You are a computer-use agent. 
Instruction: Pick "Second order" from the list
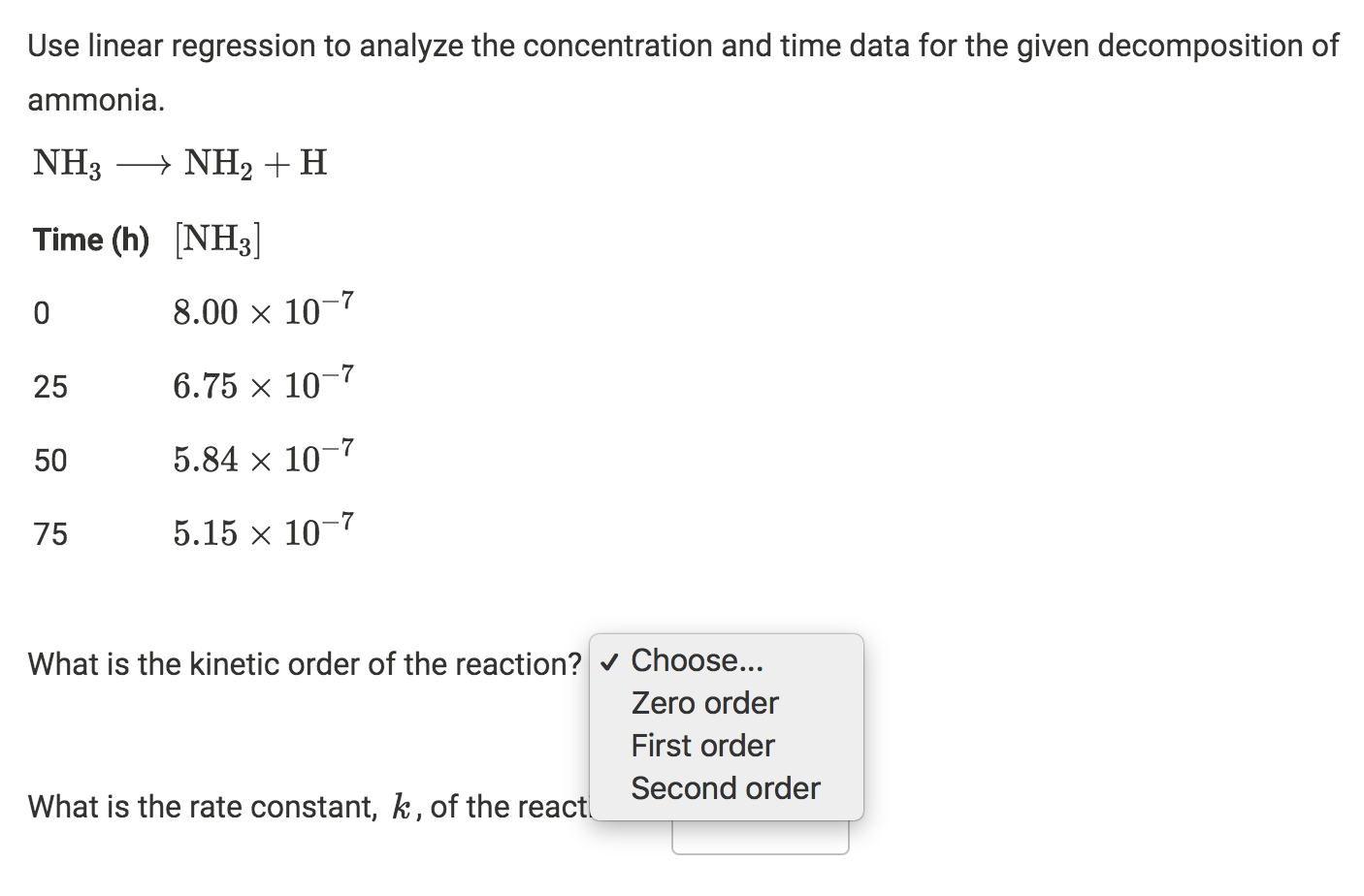point(726,787)
